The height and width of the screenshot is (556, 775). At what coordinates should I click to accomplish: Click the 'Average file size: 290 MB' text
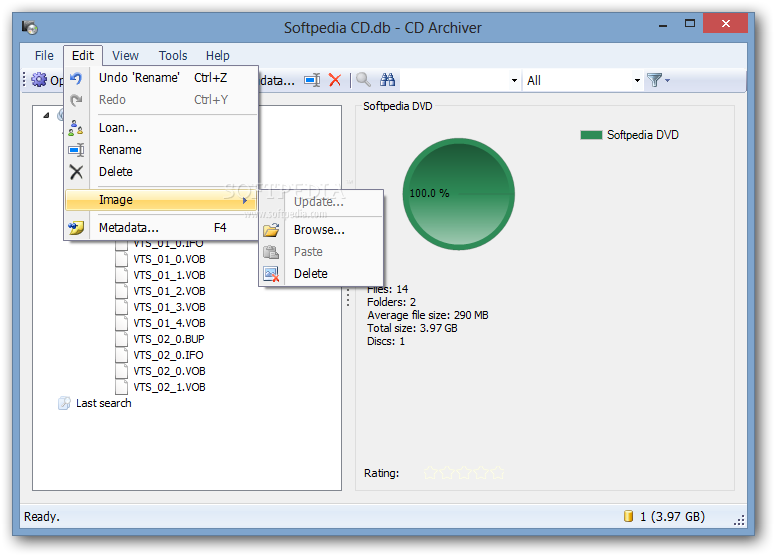428,315
